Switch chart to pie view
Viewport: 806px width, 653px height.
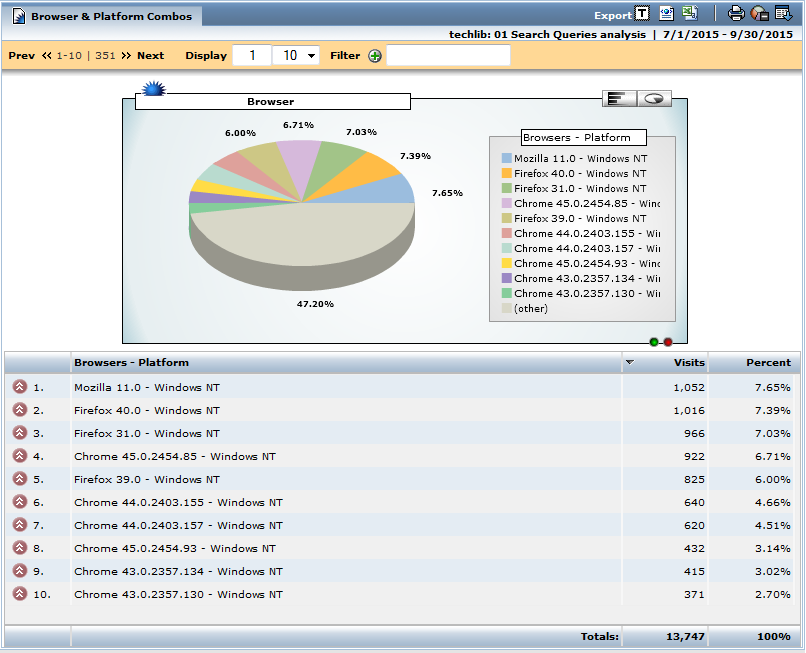(x=654, y=98)
